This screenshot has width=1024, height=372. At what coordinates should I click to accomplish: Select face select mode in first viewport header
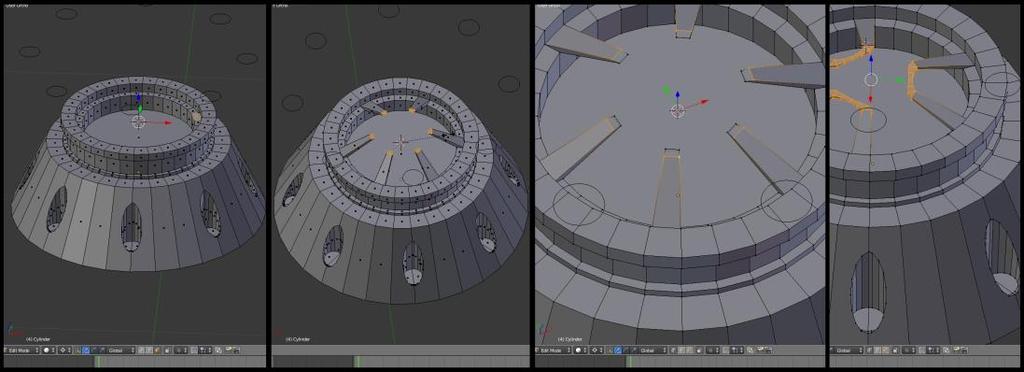pyautogui.click(x=157, y=350)
